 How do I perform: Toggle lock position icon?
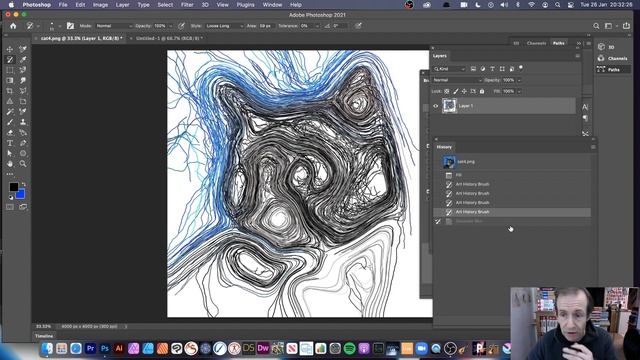click(x=464, y=91)
